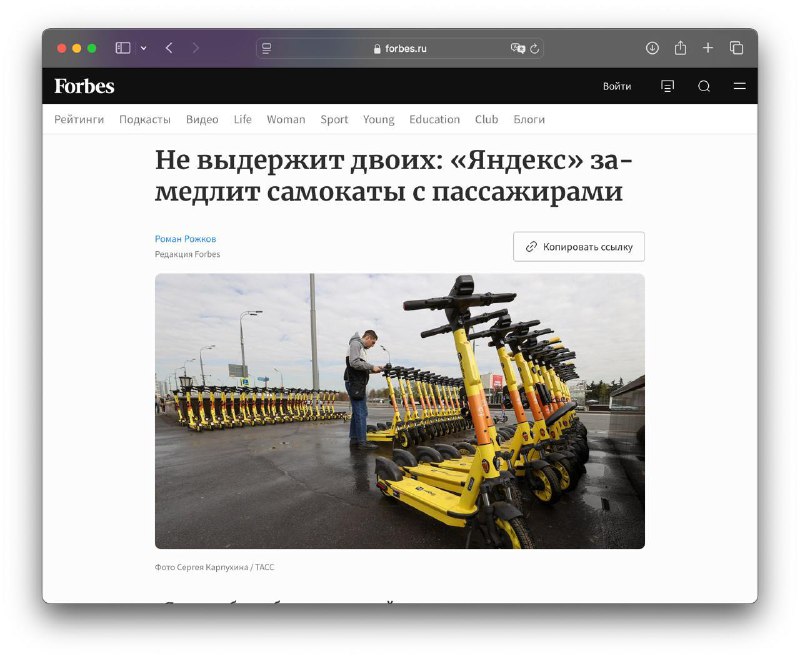The width and height of the screenshot is (800, 659).
Task: Open the translate icon in address bar
Action: 517,48
